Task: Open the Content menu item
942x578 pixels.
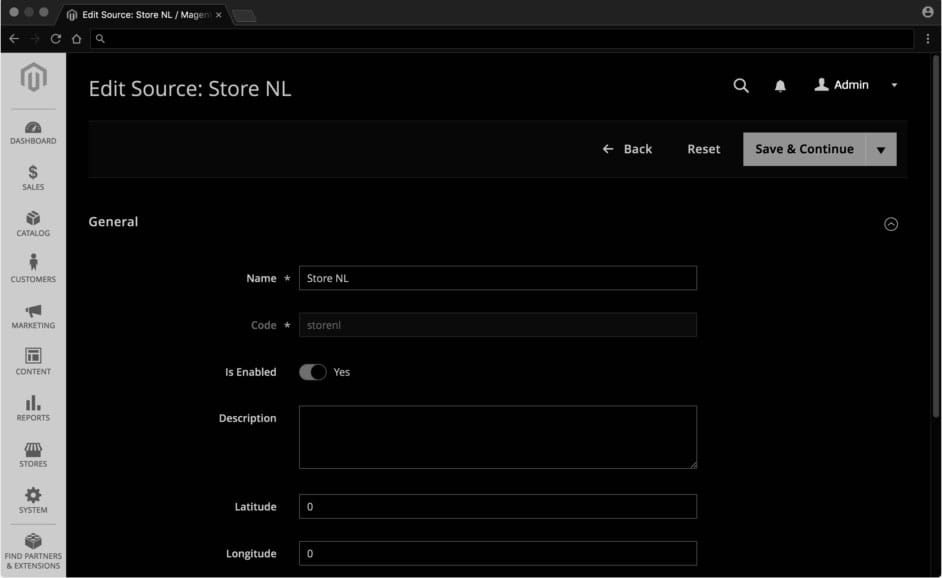Action: (33, 361)
